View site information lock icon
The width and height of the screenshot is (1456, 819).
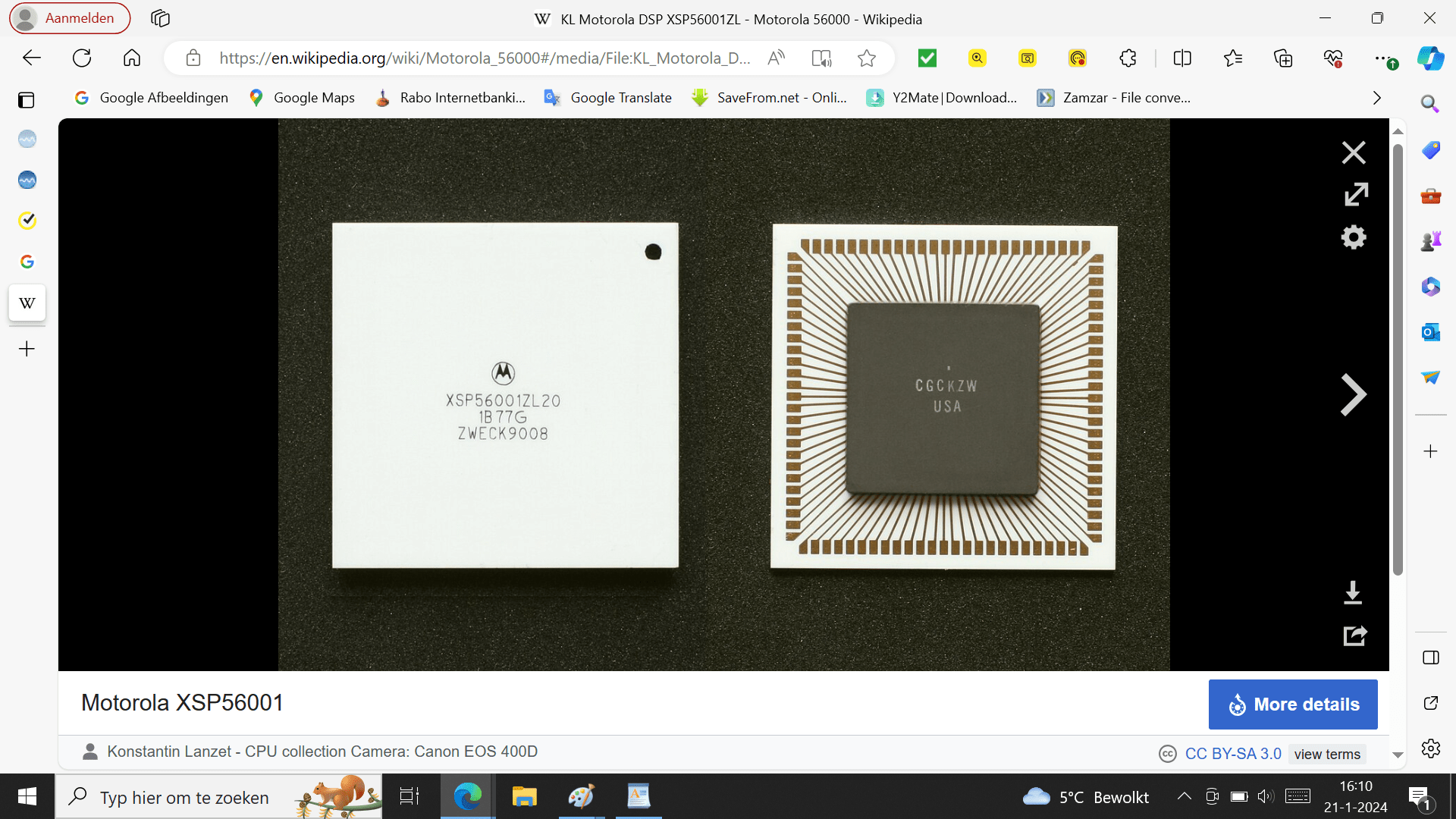193,58
